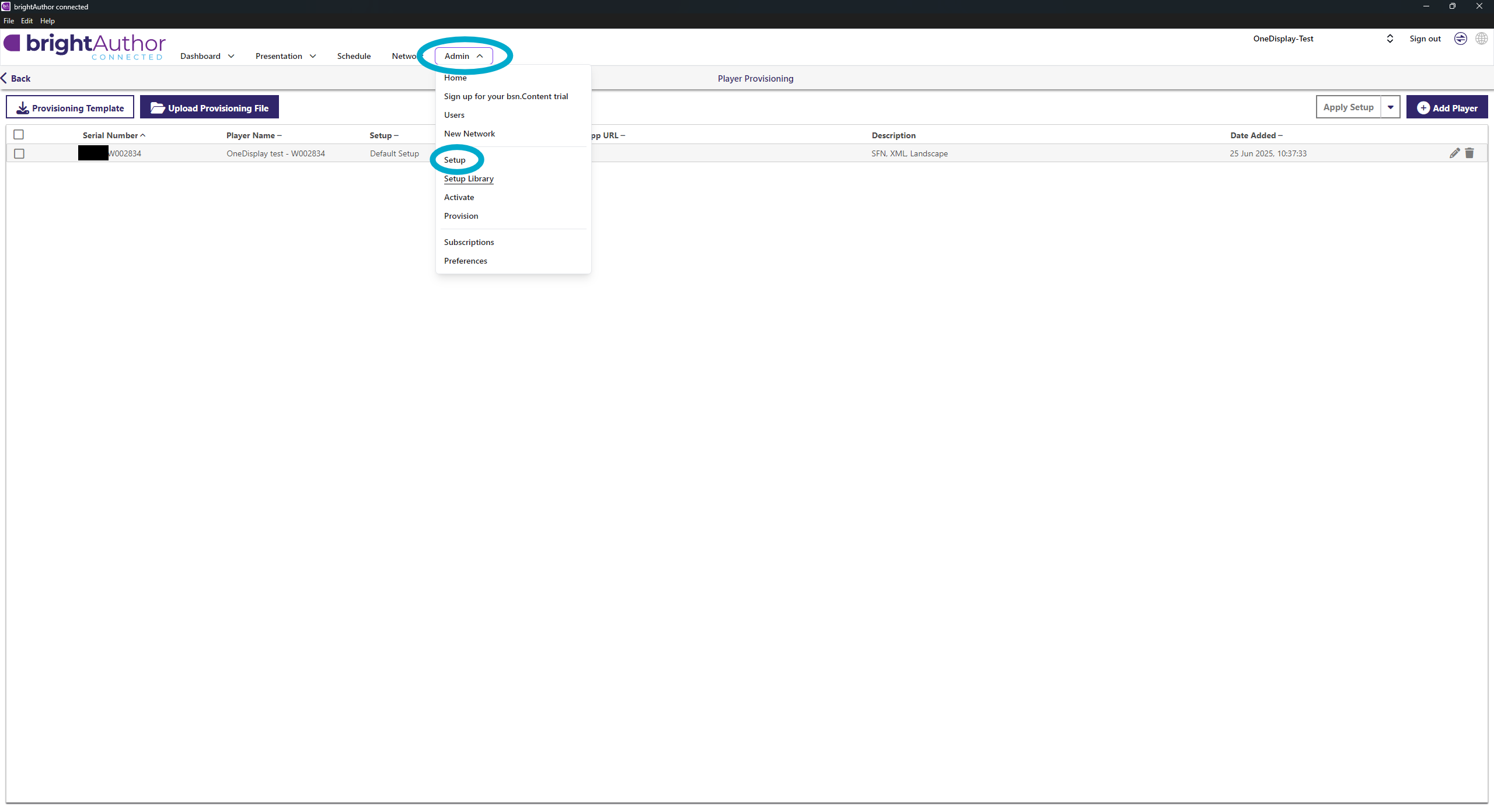The height and width of the screenshot is (812, 1494).
Task: Open the Help menu in menu bar
Action: (x=47, y=20)
